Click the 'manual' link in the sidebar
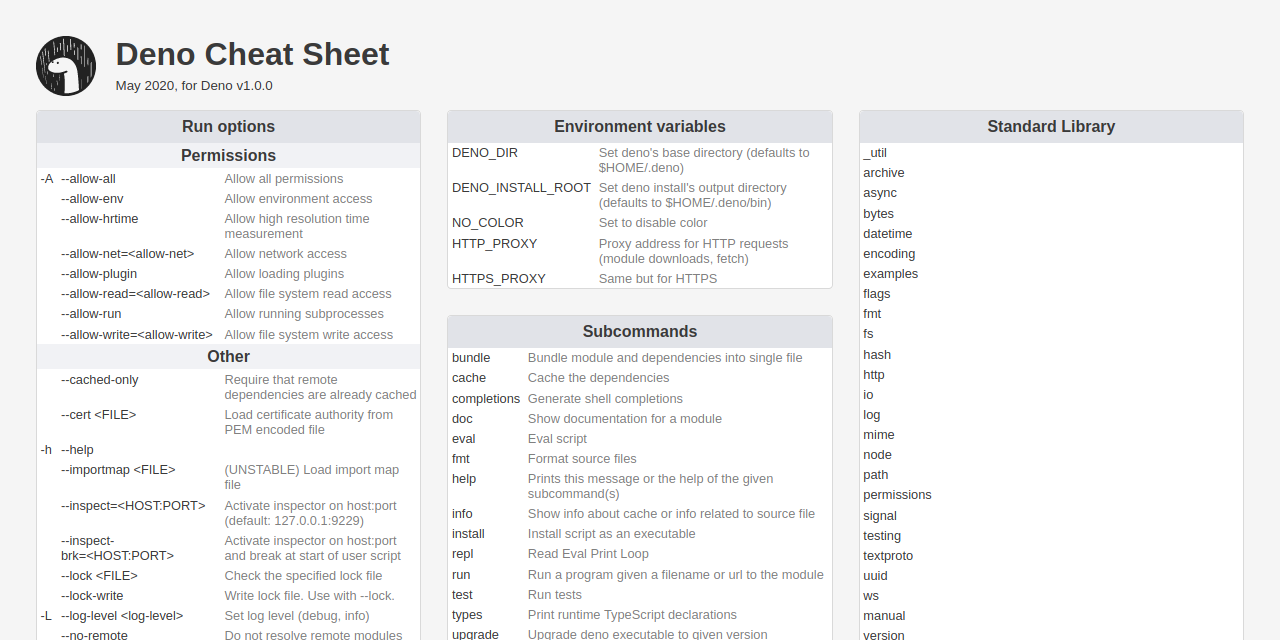This screenshot has width=1280, height=640. tap(884, 615)
